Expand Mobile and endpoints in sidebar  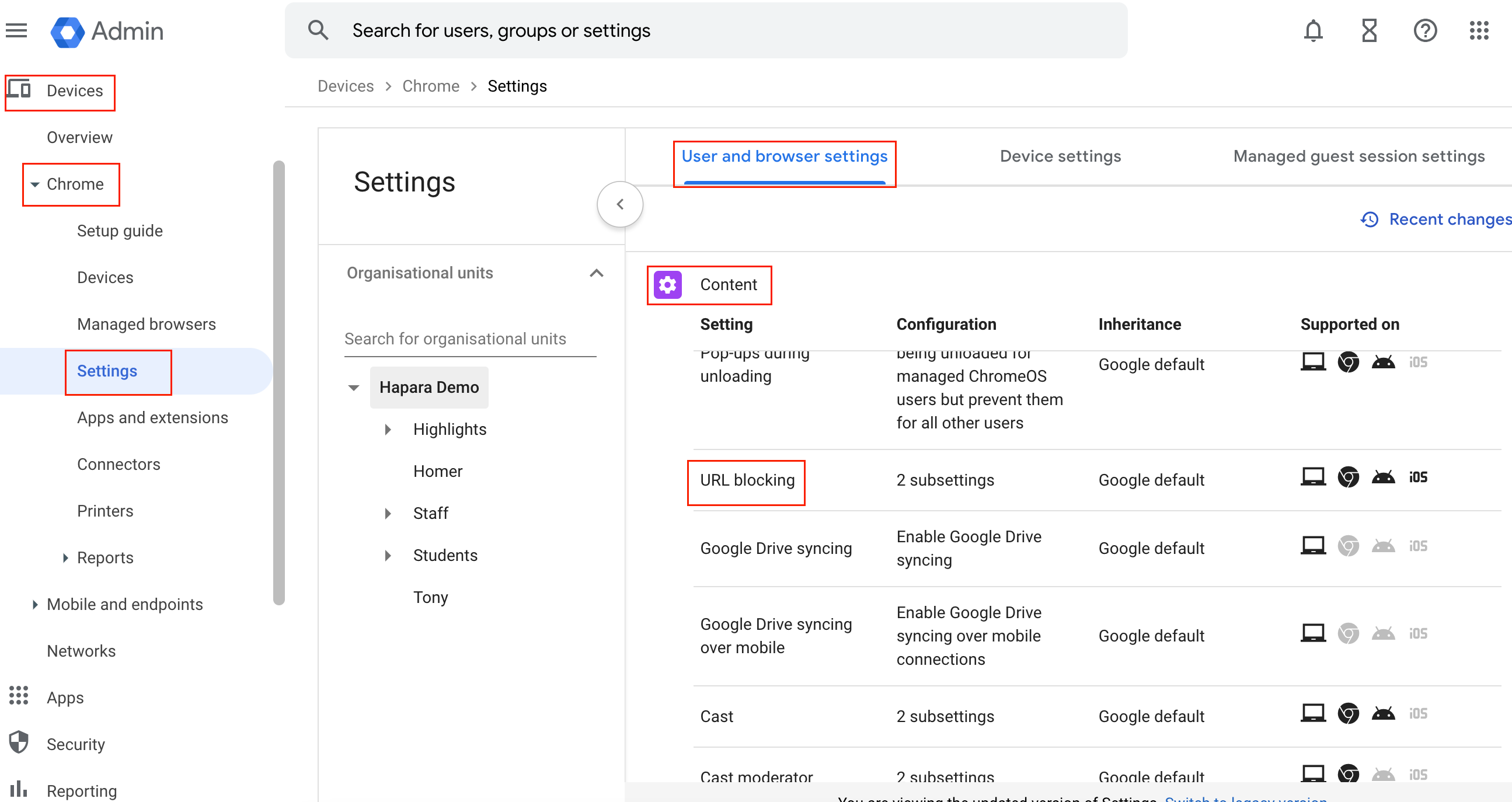[34, 604]
